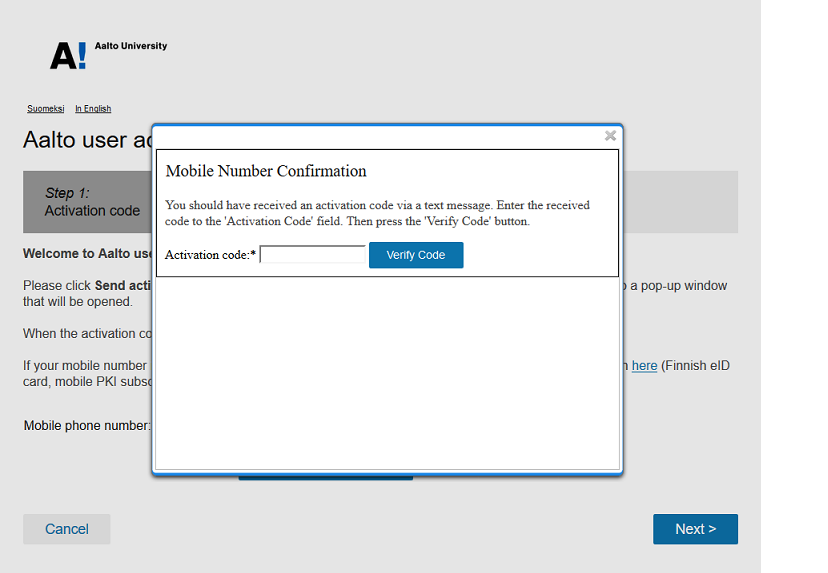Click the 'Mobile phone number:' label

87,426
